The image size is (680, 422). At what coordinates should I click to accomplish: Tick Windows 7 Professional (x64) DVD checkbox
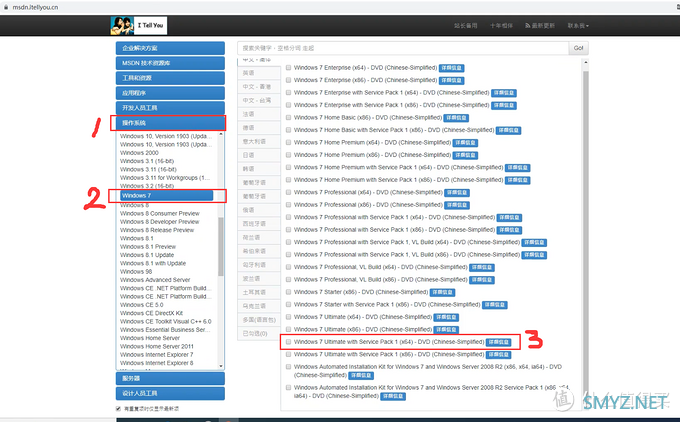(288, 192)
